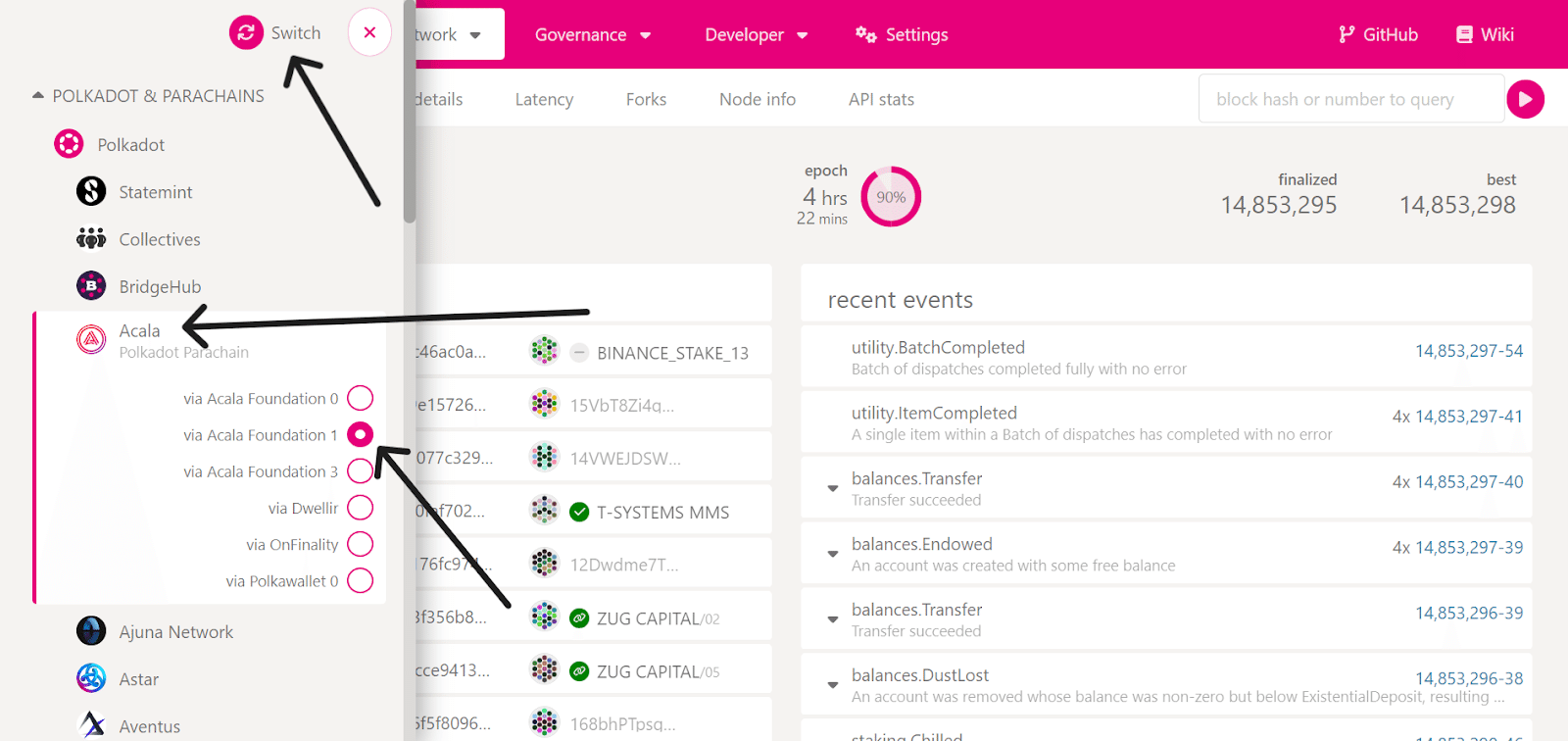The width and height of the screenshot is (1568, 741).
Task: Click the epoch 90% progress ring
Action: (891, 197)
